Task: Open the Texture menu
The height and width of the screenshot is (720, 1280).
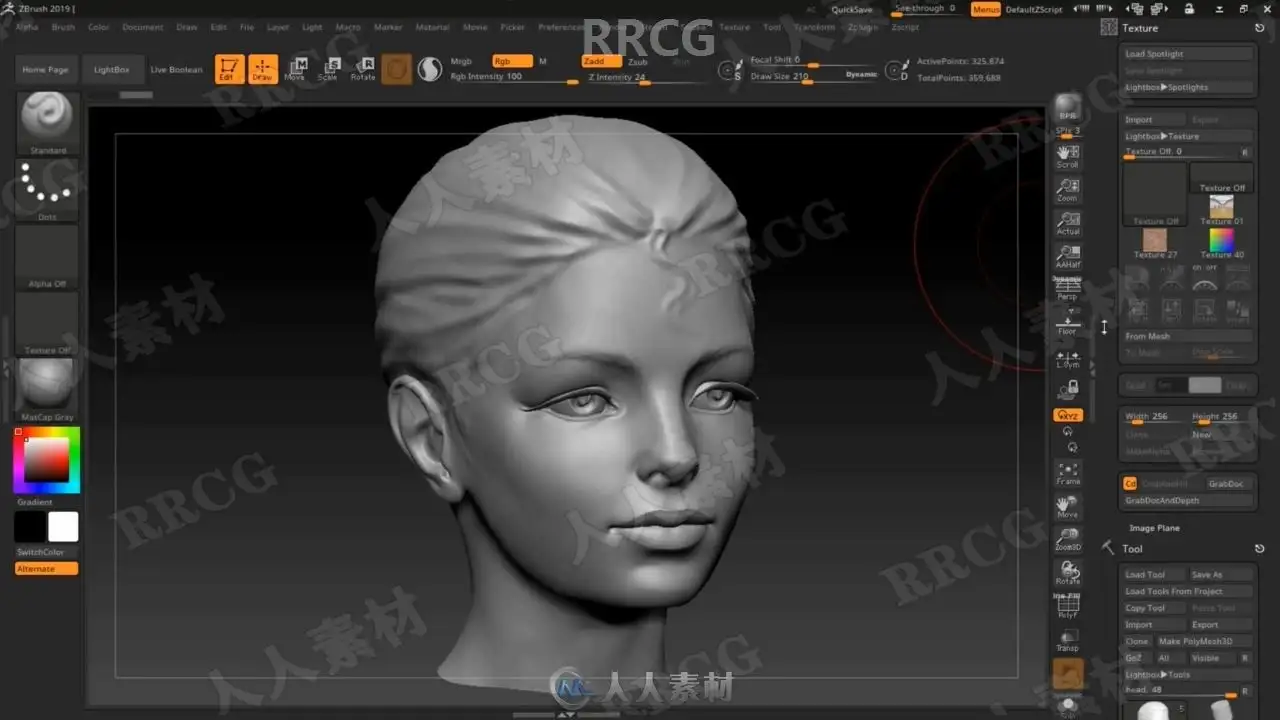Action: click(x=735, y=27)
